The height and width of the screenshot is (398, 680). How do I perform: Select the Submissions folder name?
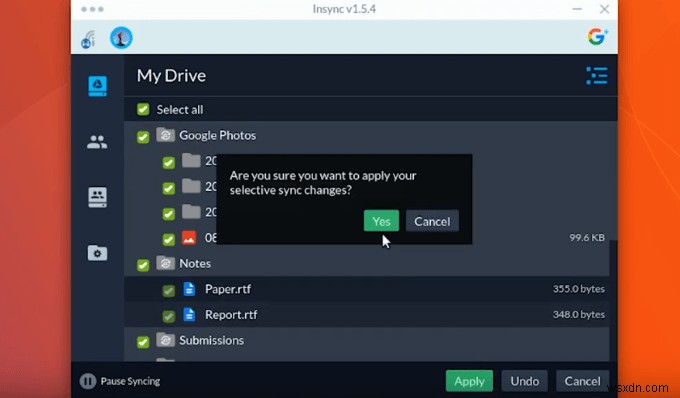212,340
